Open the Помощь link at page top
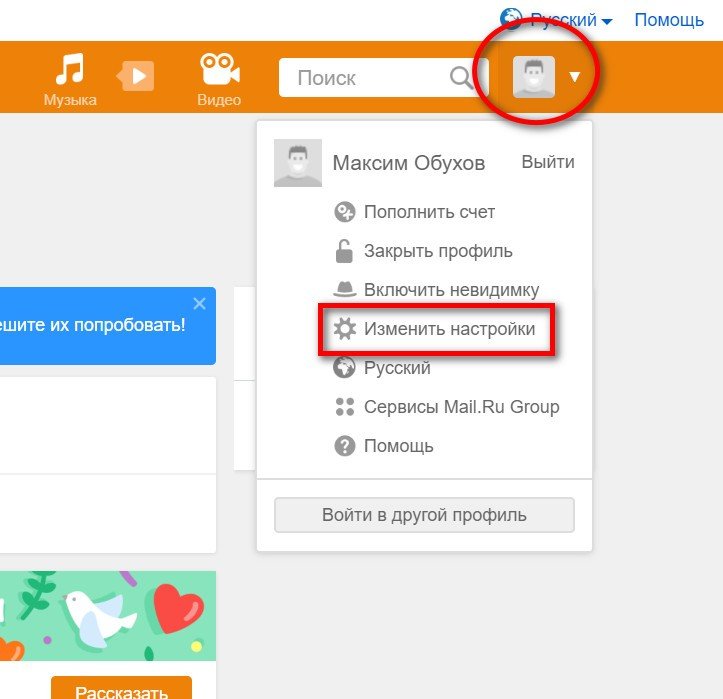This screenshot has height=699, width=723. (x=669, y=20)
